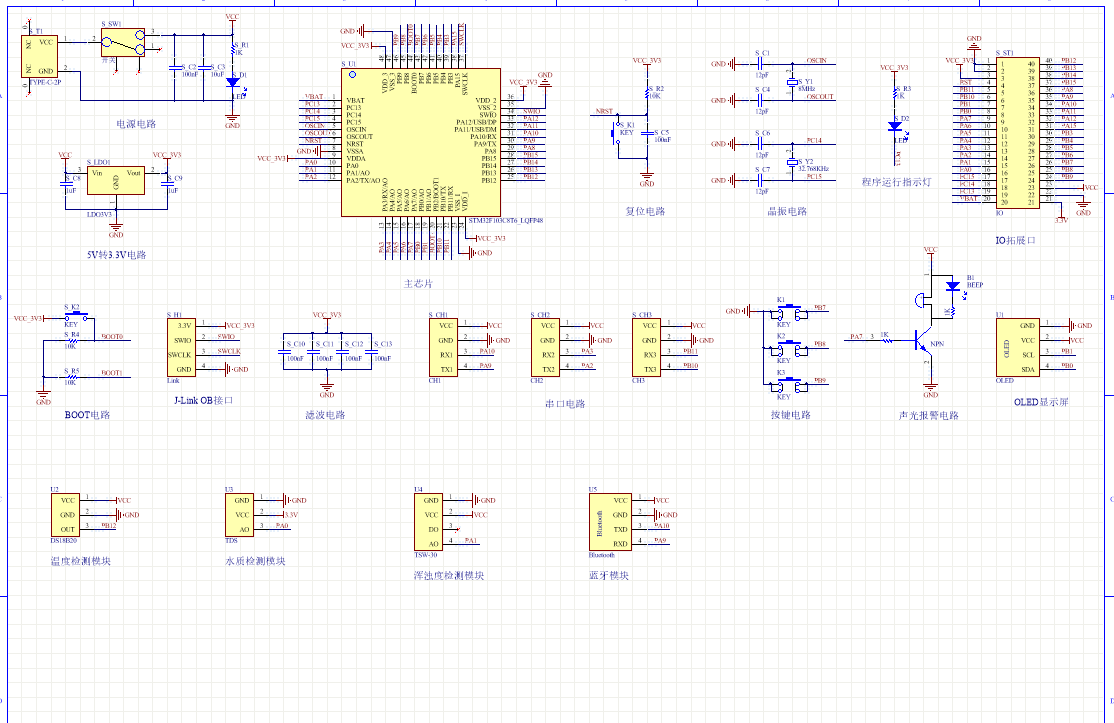The image size is (1114, 723).
Task: Select the TYPE-C-2P connector T1
Action: pyautogui.click(x=41, y=56)
